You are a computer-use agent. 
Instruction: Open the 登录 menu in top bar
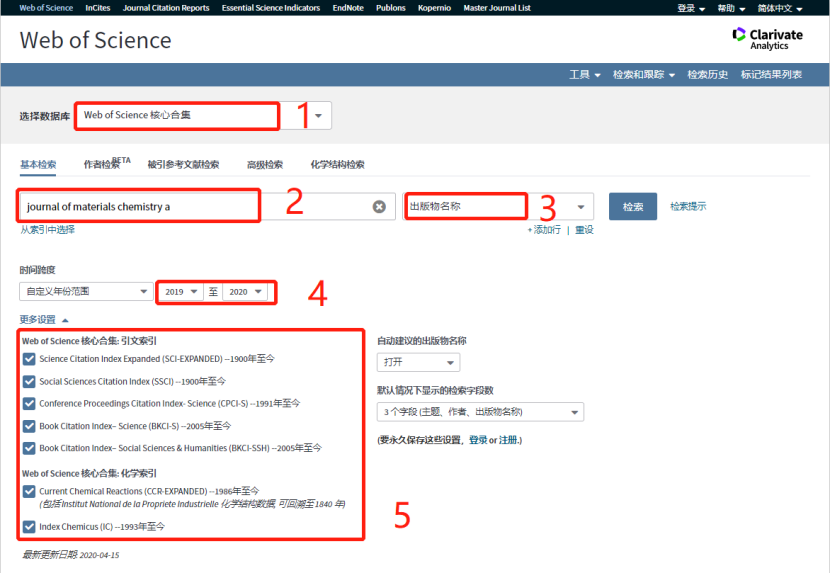click(x=691, y=8)
